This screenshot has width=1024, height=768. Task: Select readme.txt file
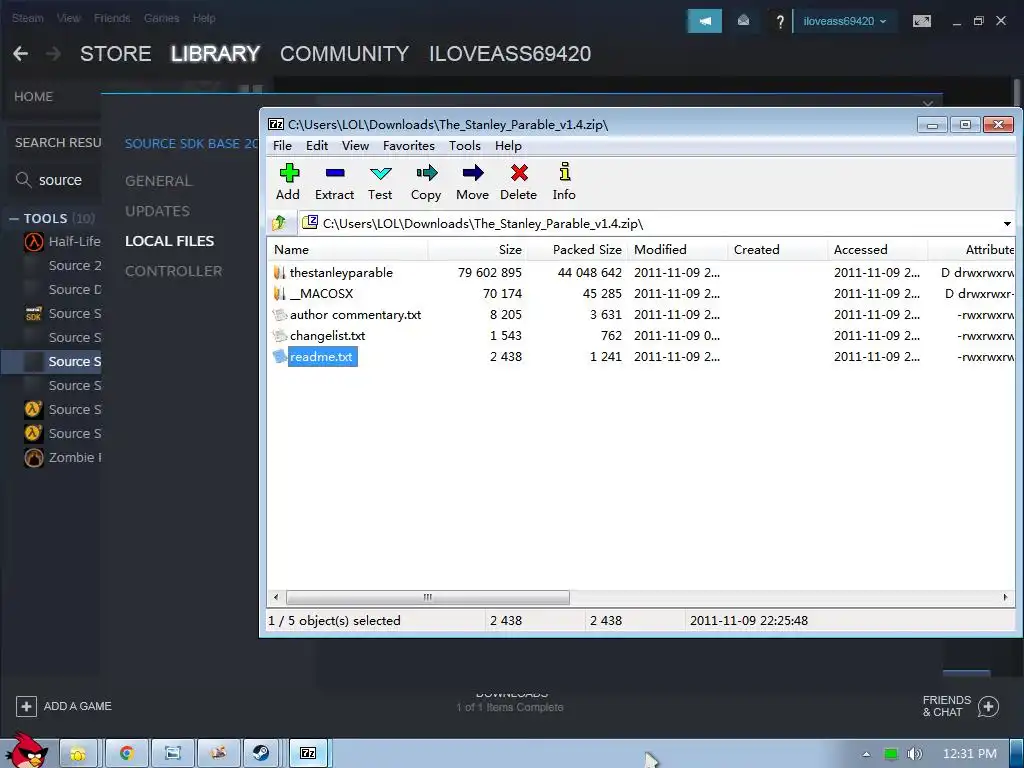tap(321, 357)
